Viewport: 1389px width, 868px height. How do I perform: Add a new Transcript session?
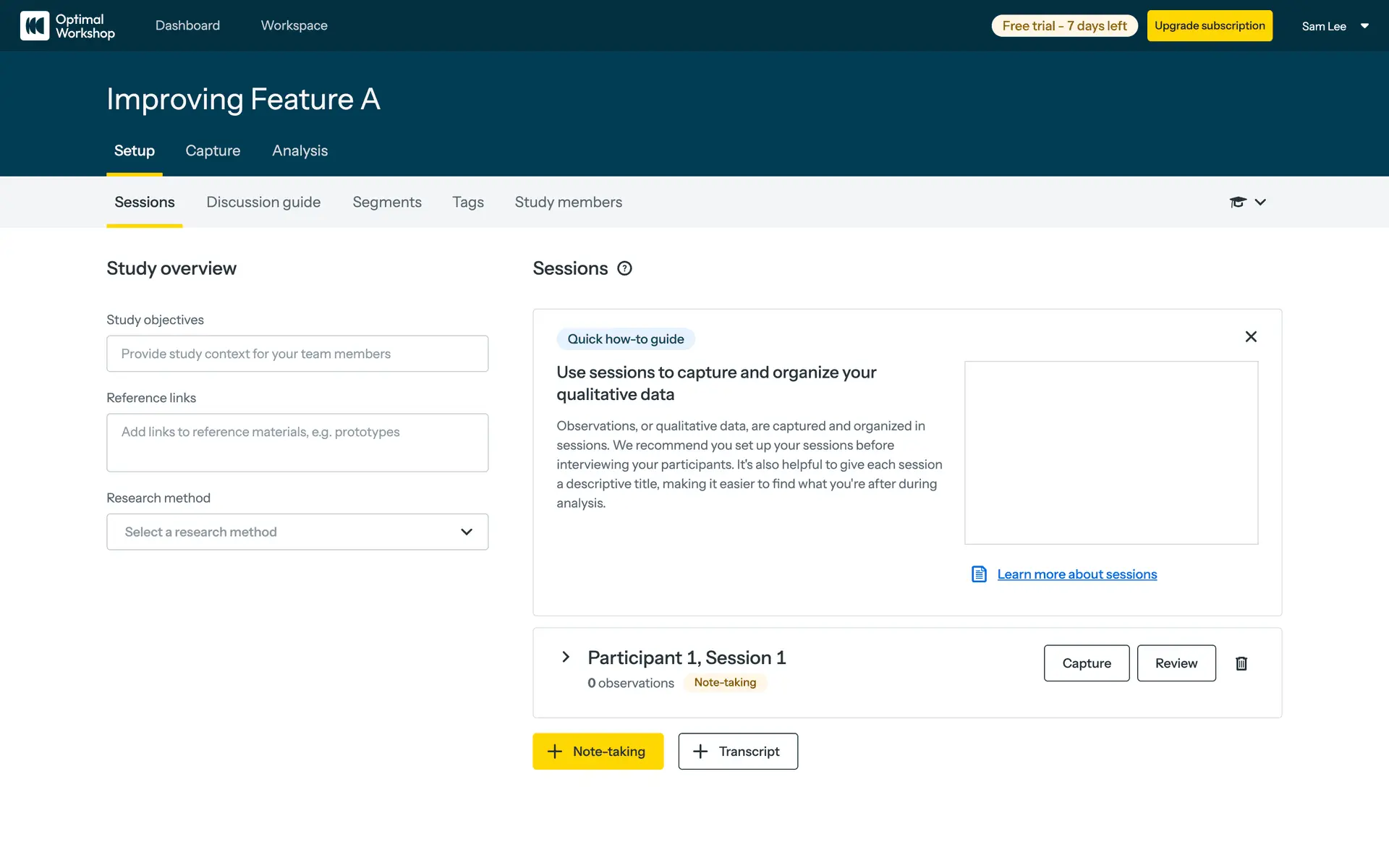tap(738, 752)
